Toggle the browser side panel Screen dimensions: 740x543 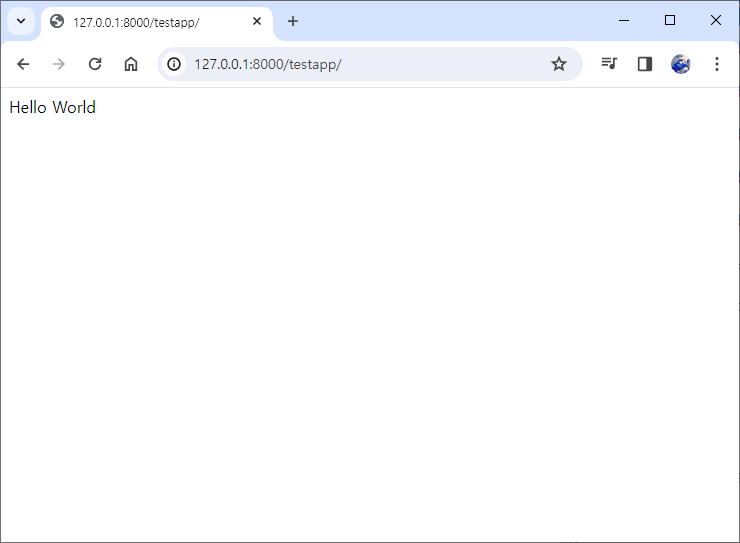click(645, 64)
